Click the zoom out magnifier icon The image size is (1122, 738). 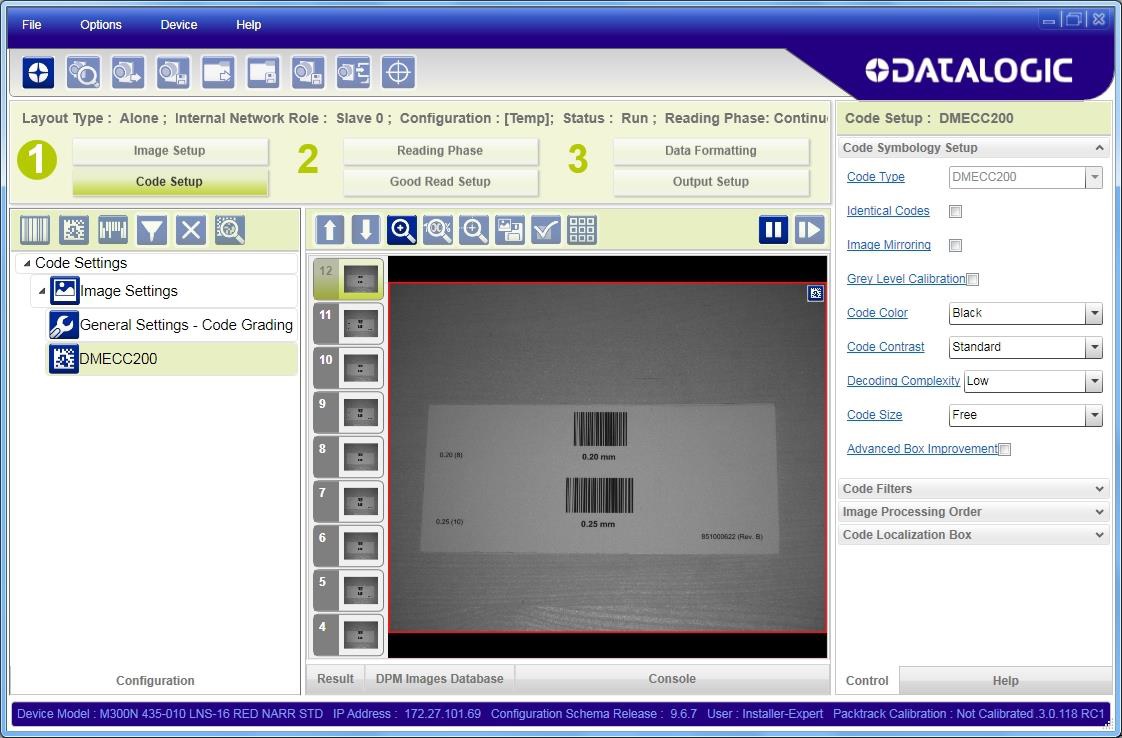[x=474, y=230]
